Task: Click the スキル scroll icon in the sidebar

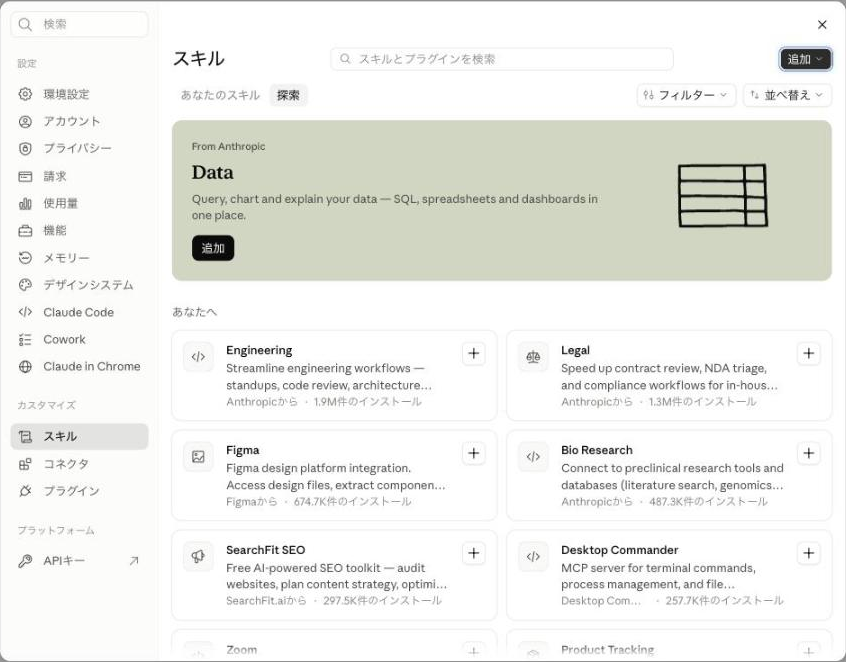Action: coord(25,436)
